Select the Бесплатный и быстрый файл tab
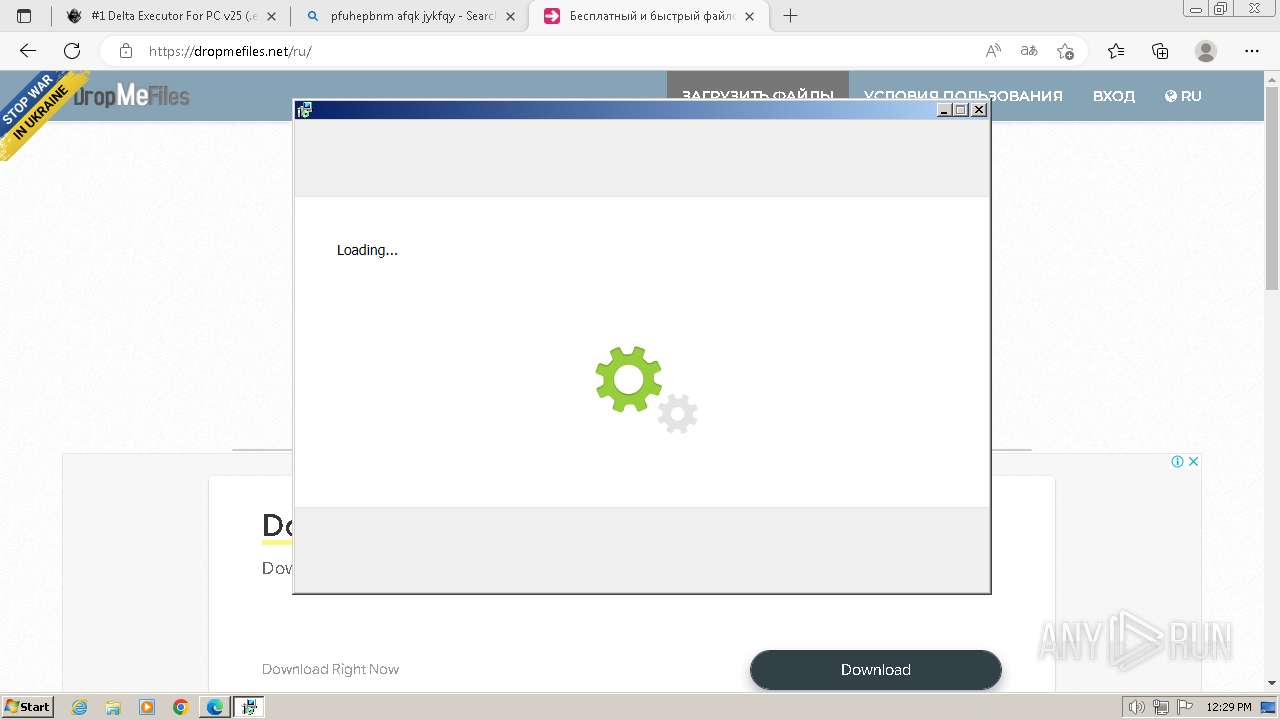This screenshot has width=1280, height=720. click(650, 16)
